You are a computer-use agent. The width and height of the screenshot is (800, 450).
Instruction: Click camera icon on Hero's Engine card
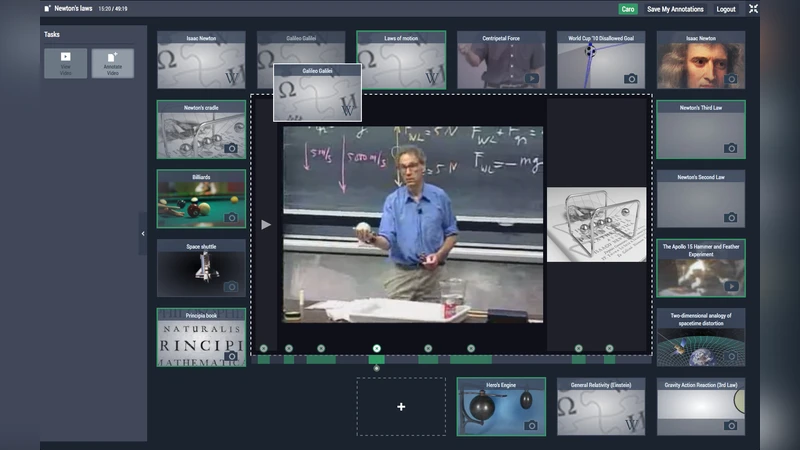tap(531, 425)
